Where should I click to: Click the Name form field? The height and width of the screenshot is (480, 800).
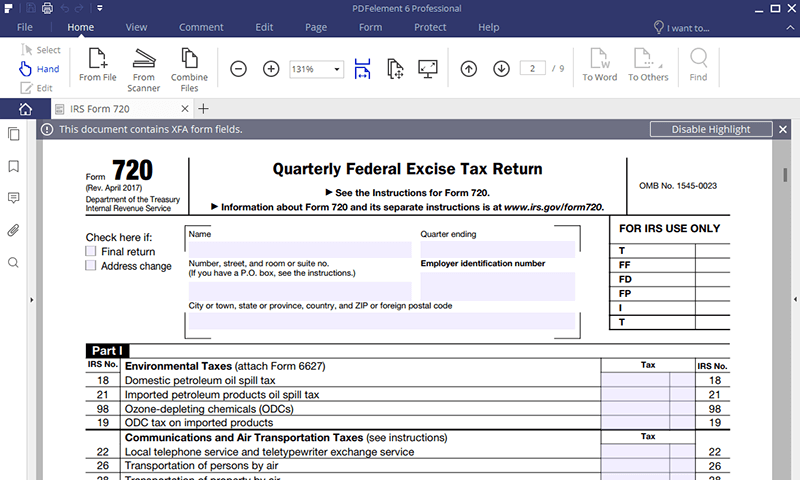300,250
